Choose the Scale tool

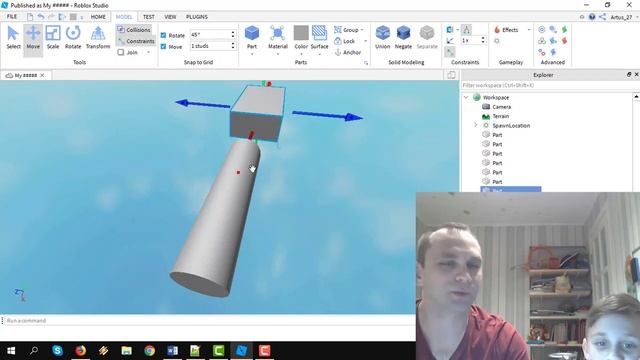pos(53,38)
